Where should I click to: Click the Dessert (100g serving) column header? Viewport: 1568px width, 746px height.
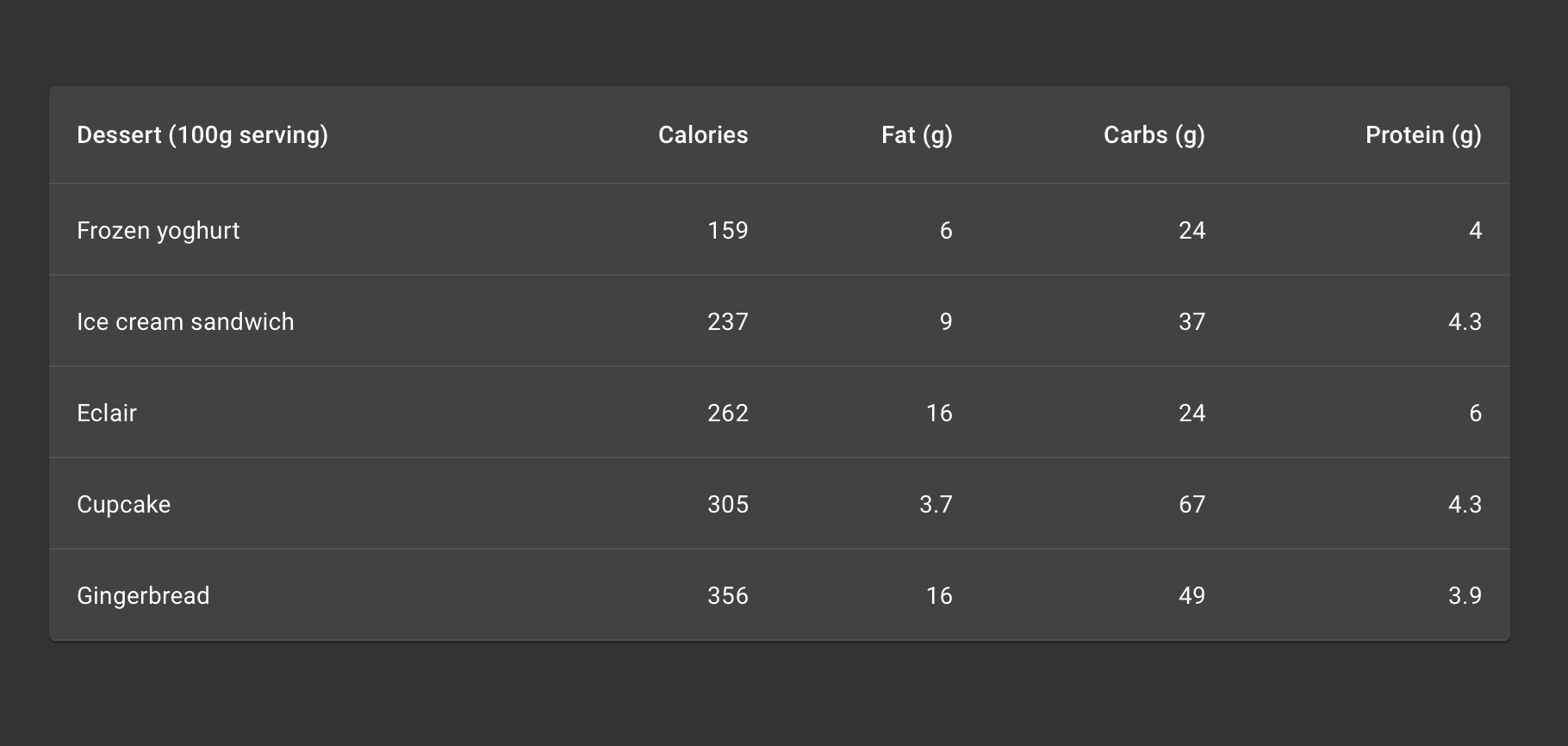coord(203,135)
